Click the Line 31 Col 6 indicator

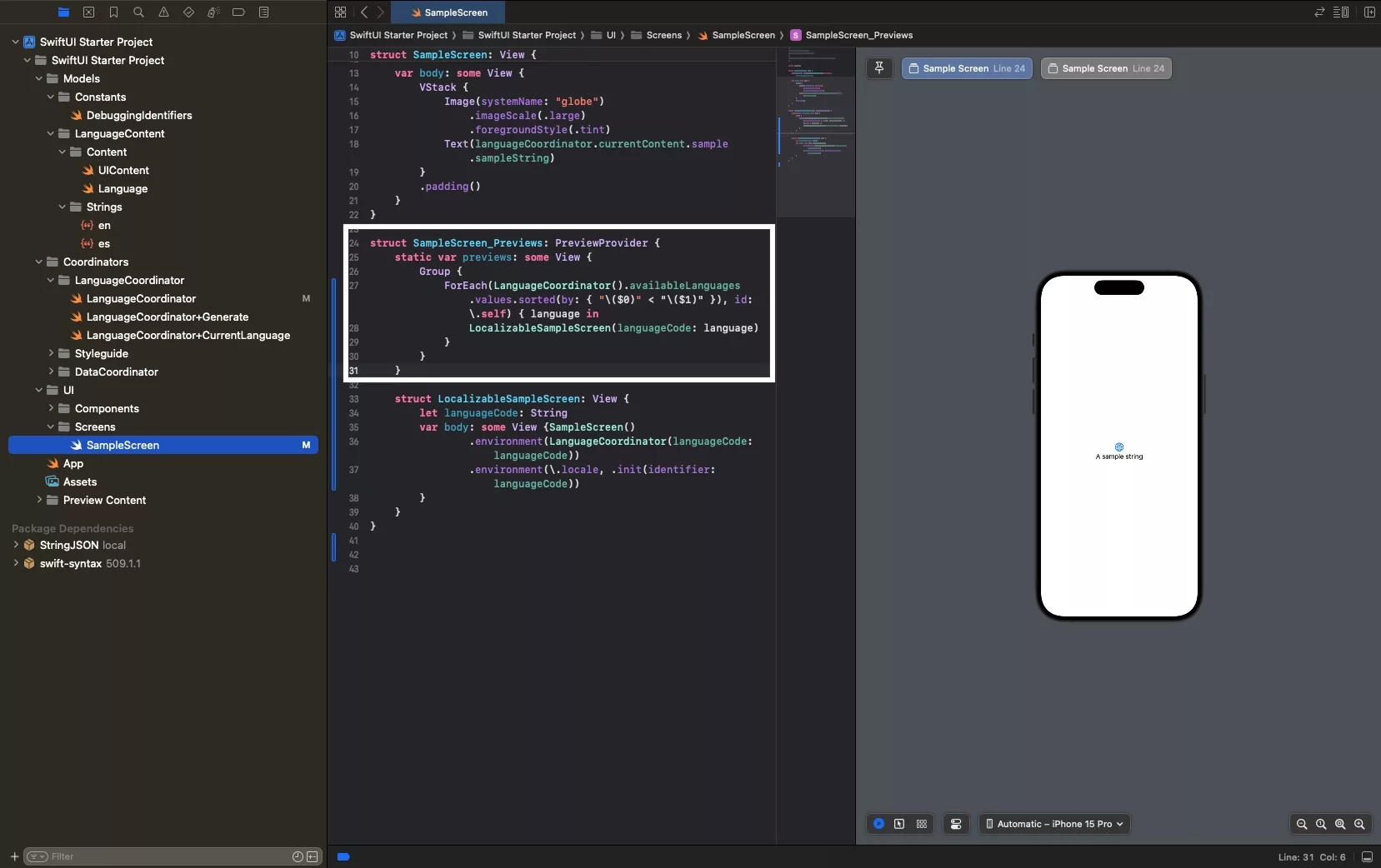tap(1312, 857)
